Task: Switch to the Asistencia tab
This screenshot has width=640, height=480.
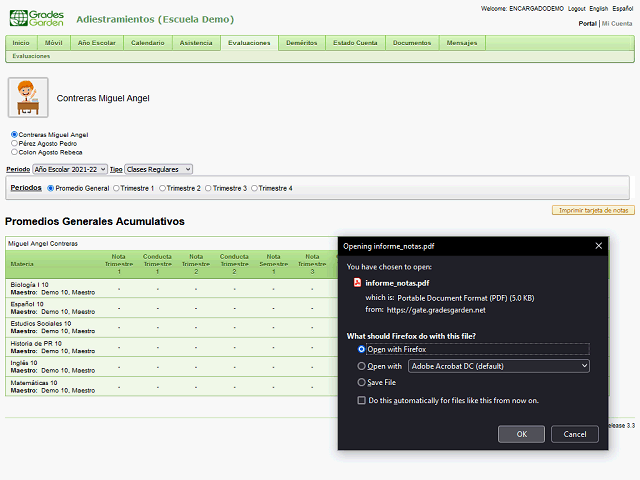Action: coord(196,43)
